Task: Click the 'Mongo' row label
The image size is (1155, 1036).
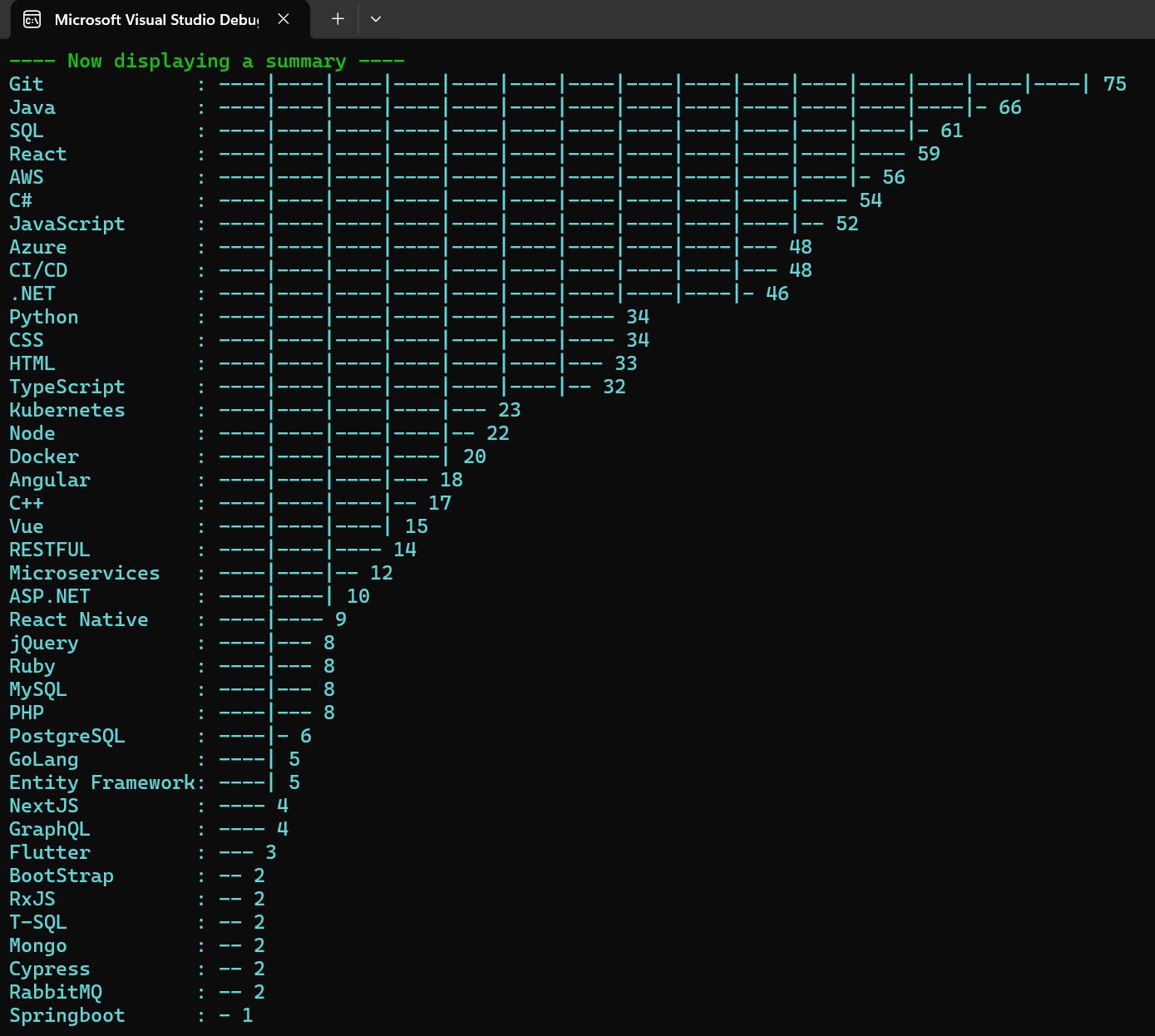Action: [x=38, y=945]
